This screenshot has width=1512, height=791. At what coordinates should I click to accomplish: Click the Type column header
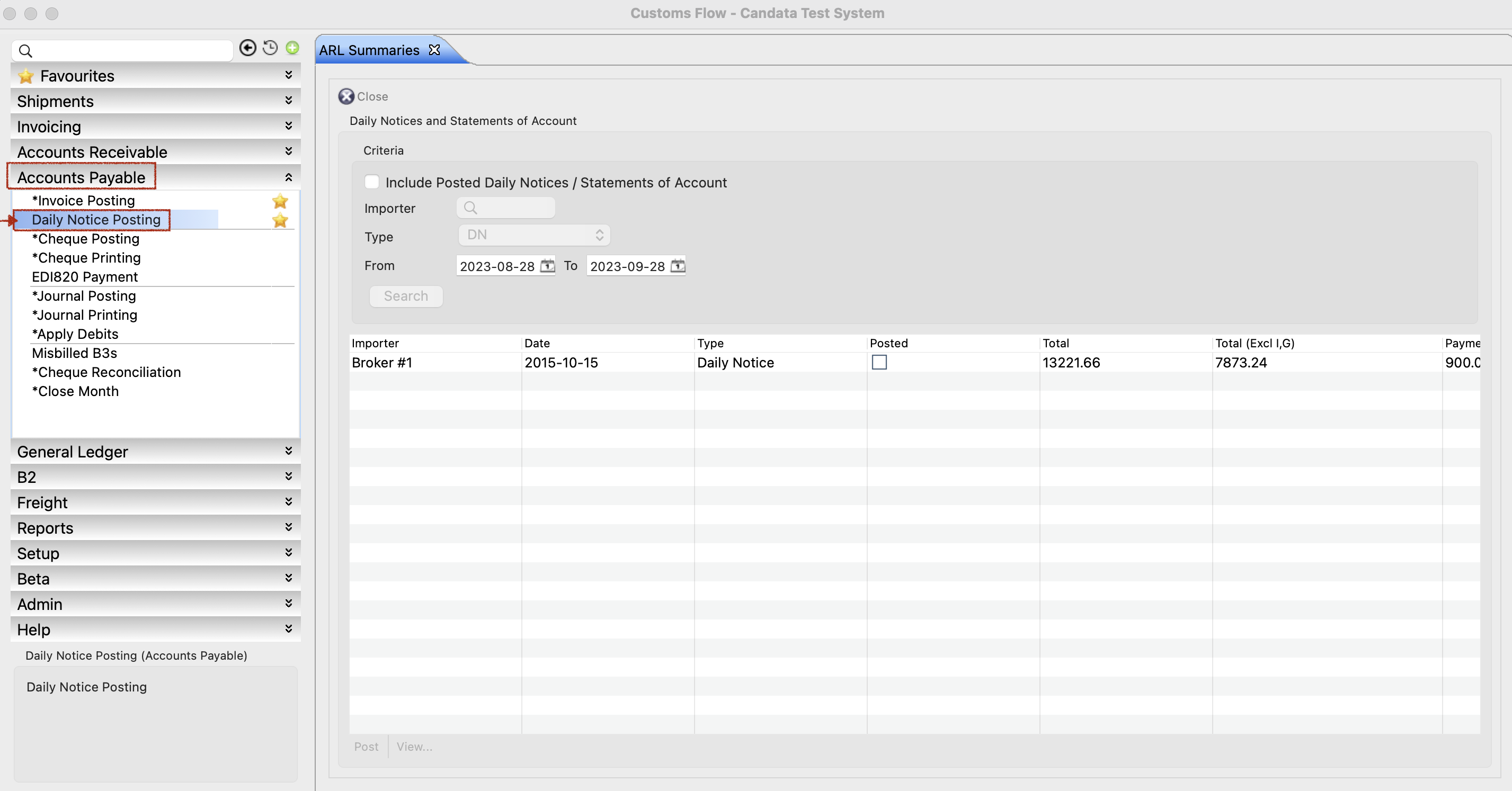tap(780, 343)
